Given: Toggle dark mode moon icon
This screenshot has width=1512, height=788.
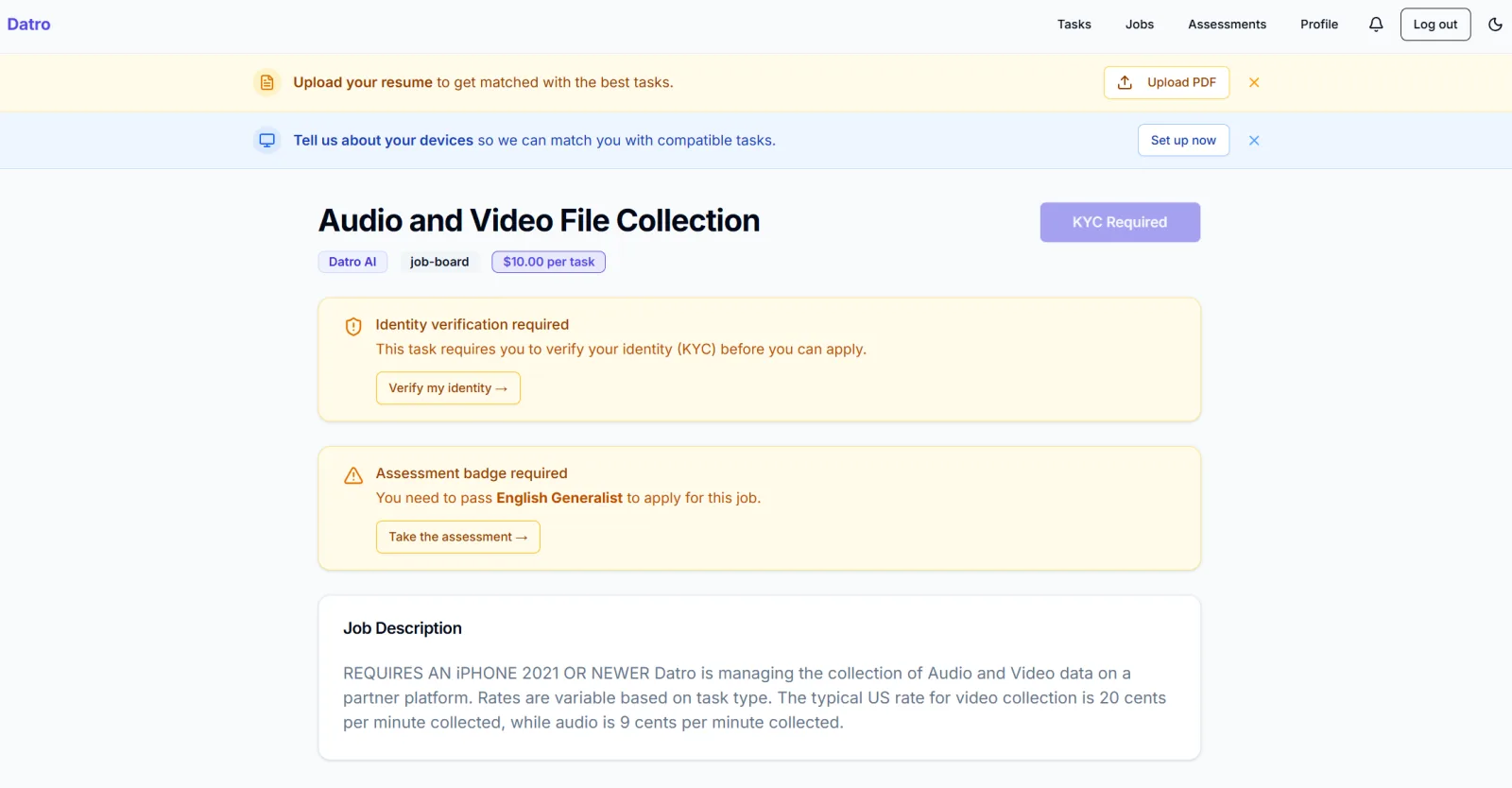Looking at the screenshot, I should pyautogui.click(x=1495, y=25).
